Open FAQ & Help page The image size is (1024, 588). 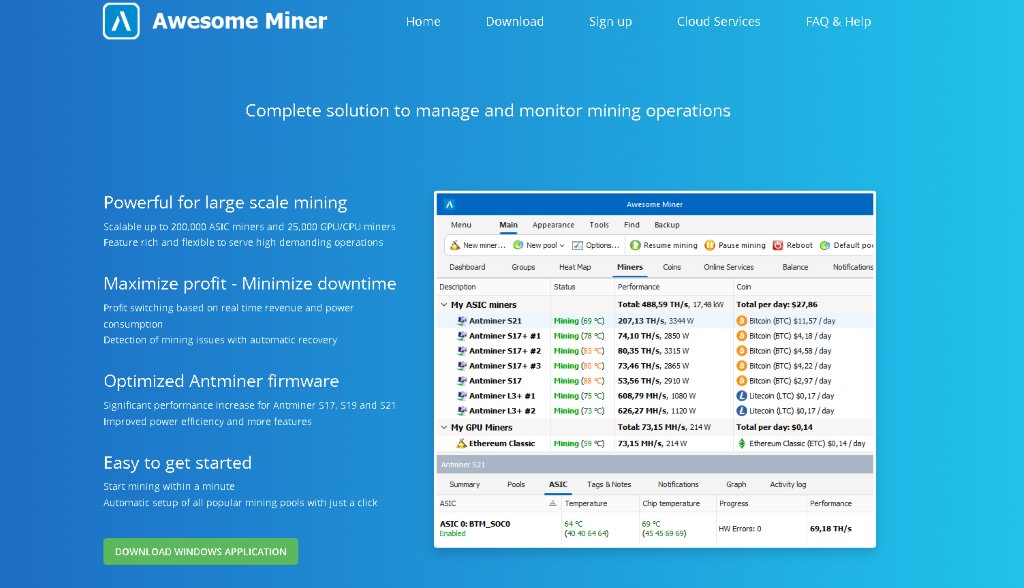point(839,22)
